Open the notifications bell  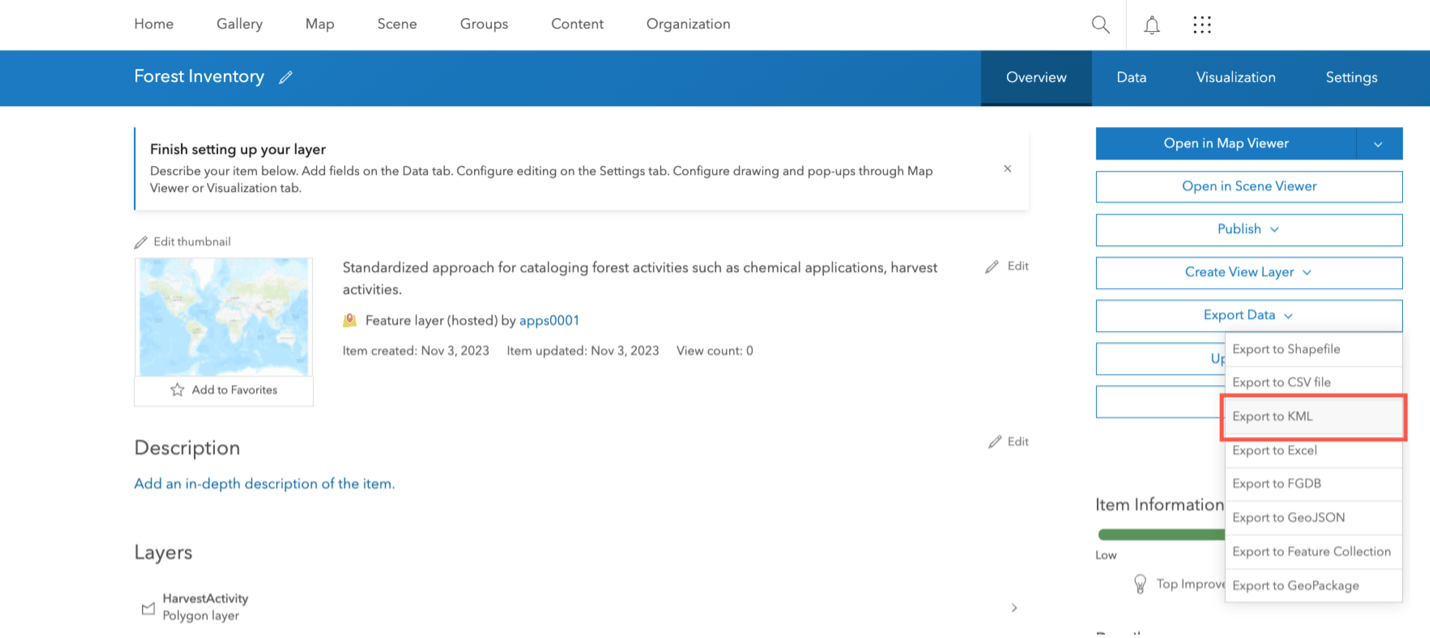1151,24
